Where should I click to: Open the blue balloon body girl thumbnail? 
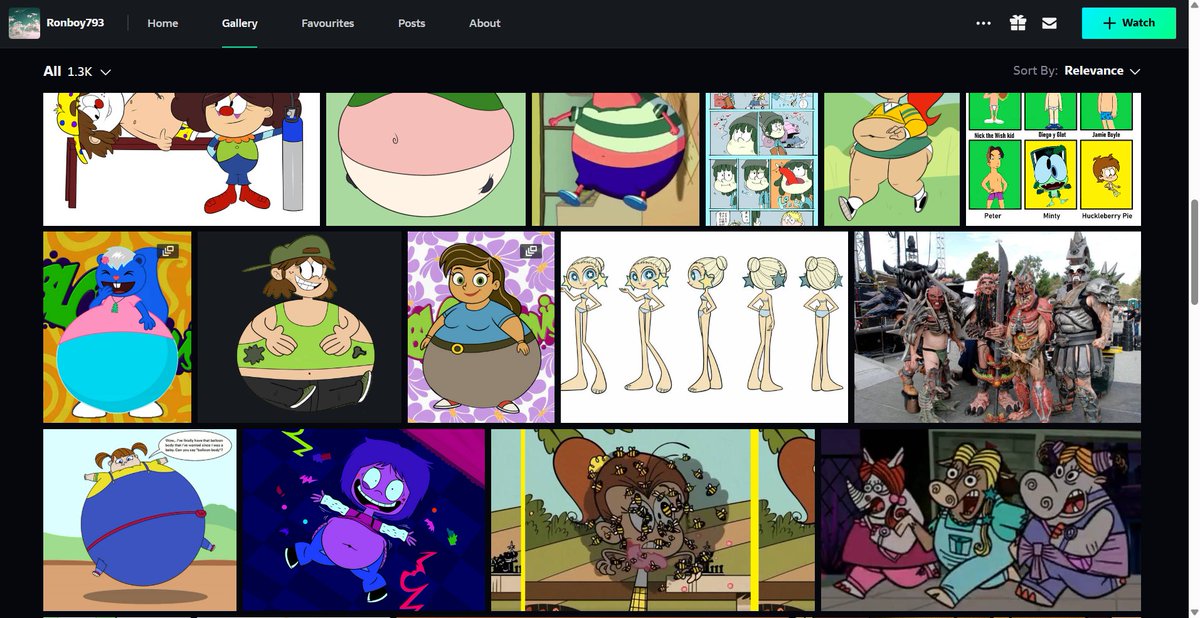click(140, 520)
